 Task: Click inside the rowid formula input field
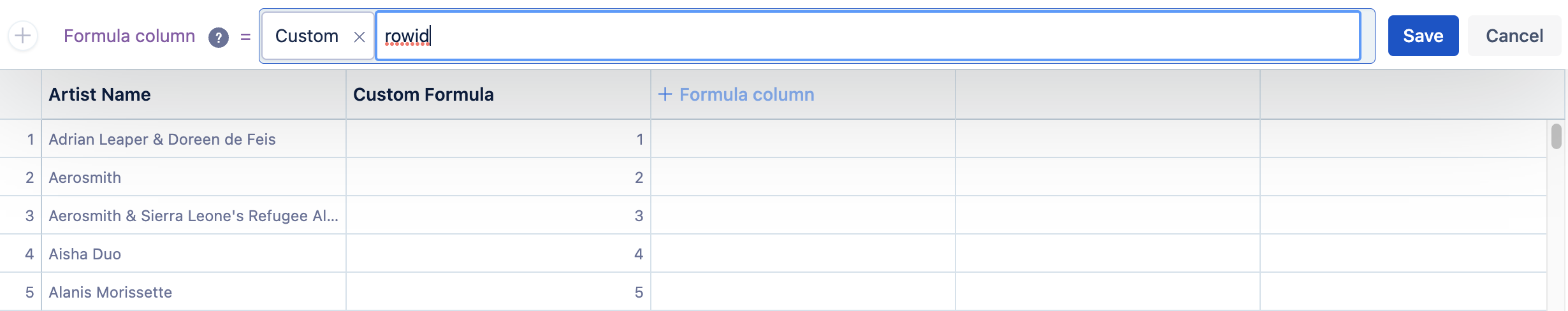(x=867, y=36)
